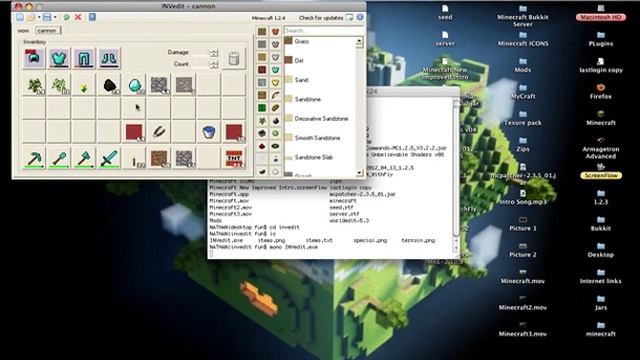This screenshot has height=360, width=640.
Task: Select the Firefox desktop icon
Action: 601,92
